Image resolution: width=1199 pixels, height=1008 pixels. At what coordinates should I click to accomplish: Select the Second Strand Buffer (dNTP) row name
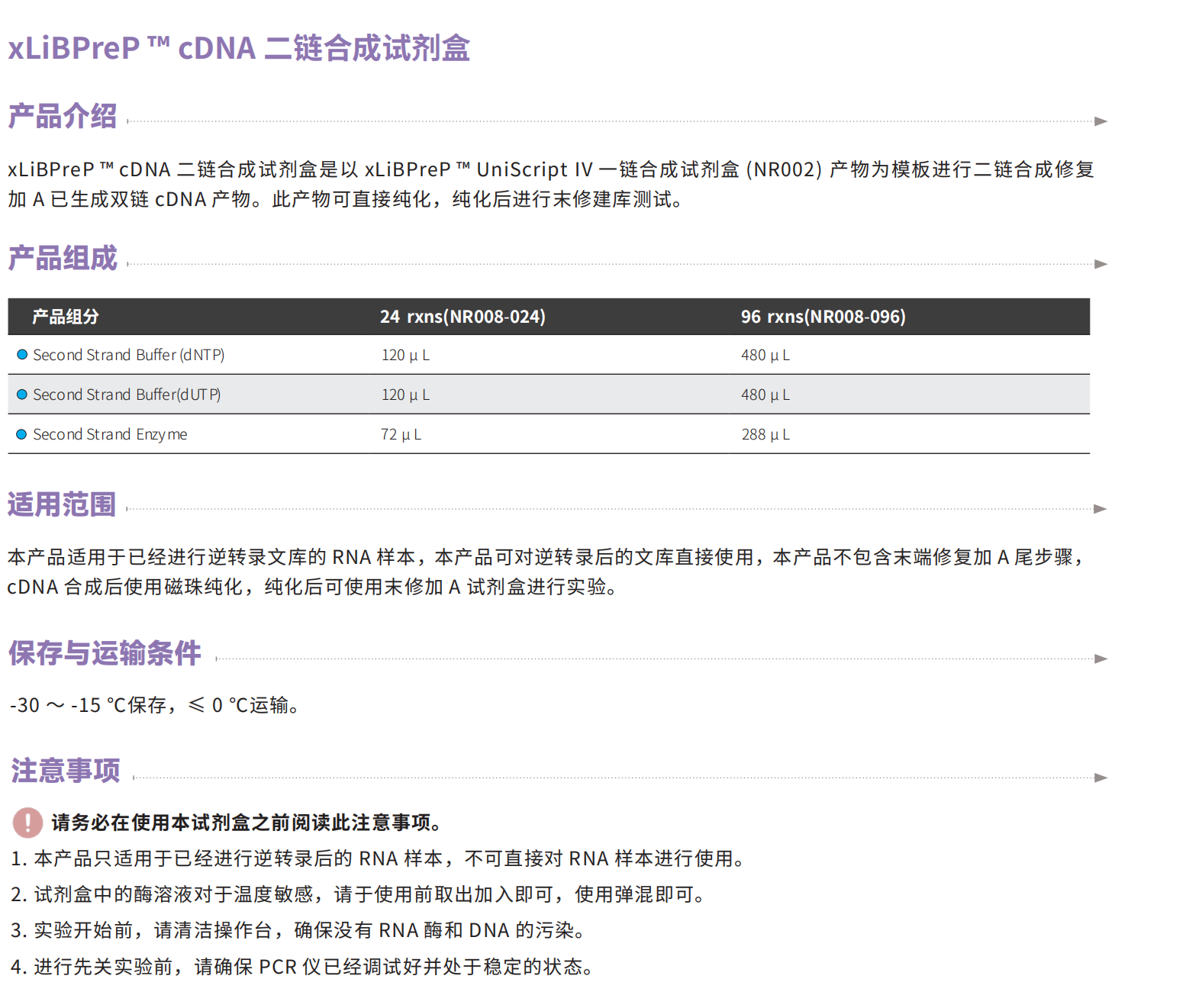pos(129,355)
